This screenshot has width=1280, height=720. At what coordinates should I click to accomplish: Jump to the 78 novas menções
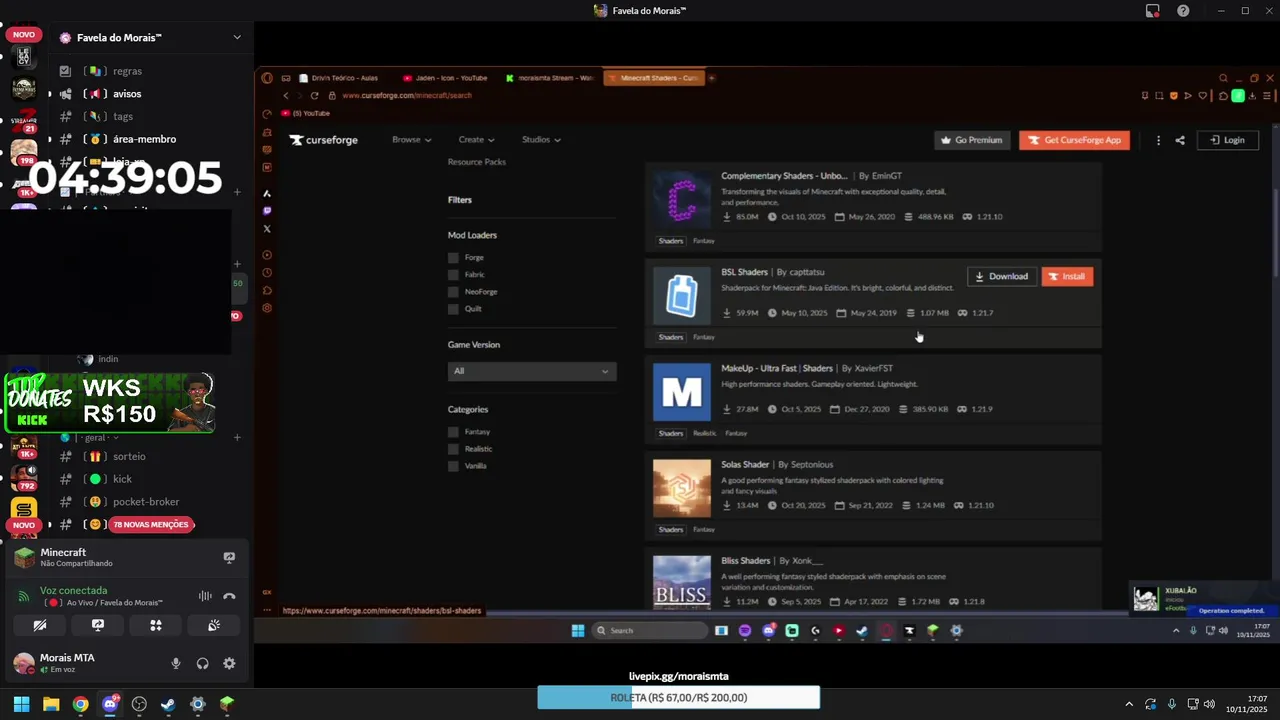(151, 524)
